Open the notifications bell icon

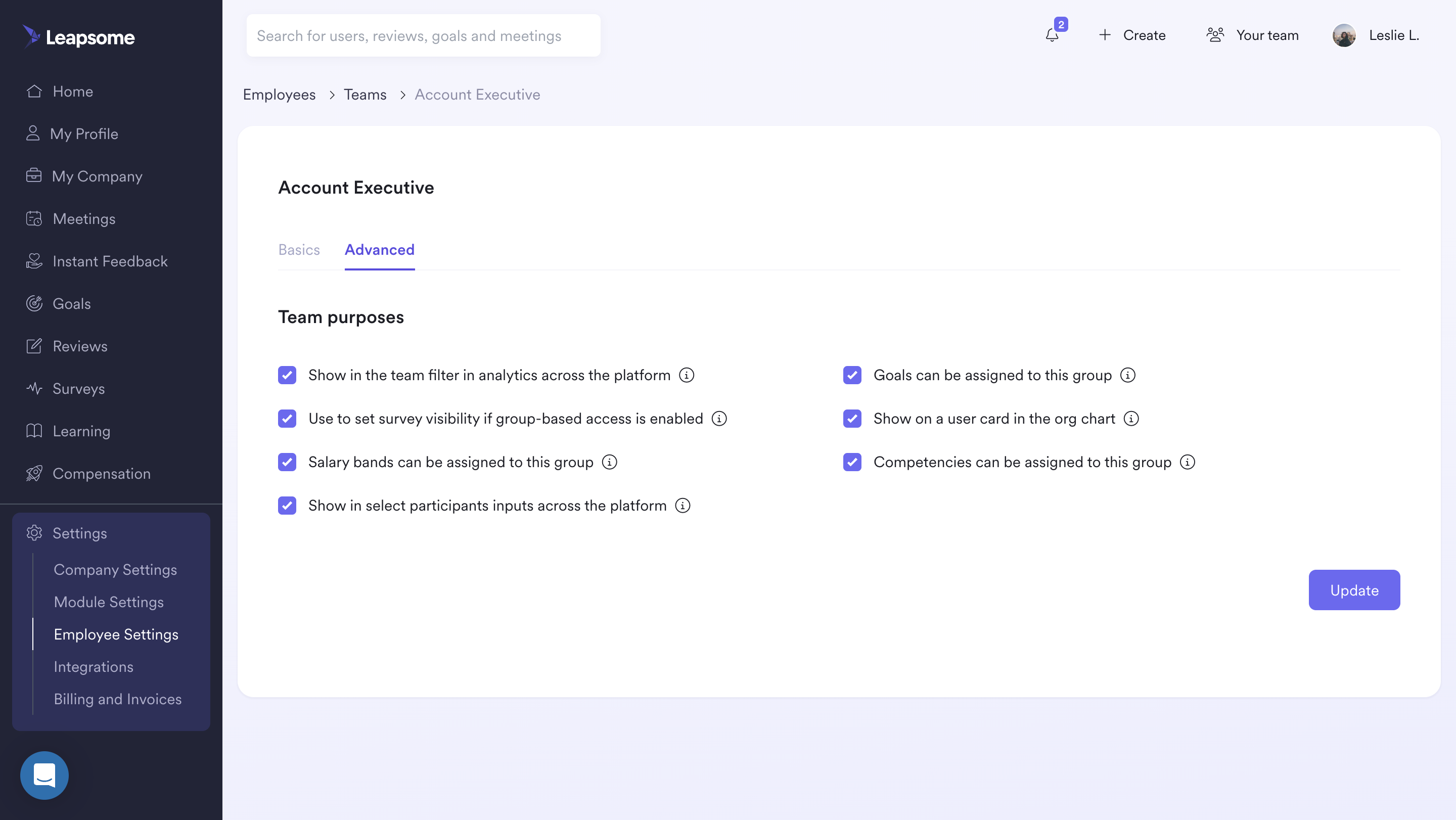(x=1052, y=35)
